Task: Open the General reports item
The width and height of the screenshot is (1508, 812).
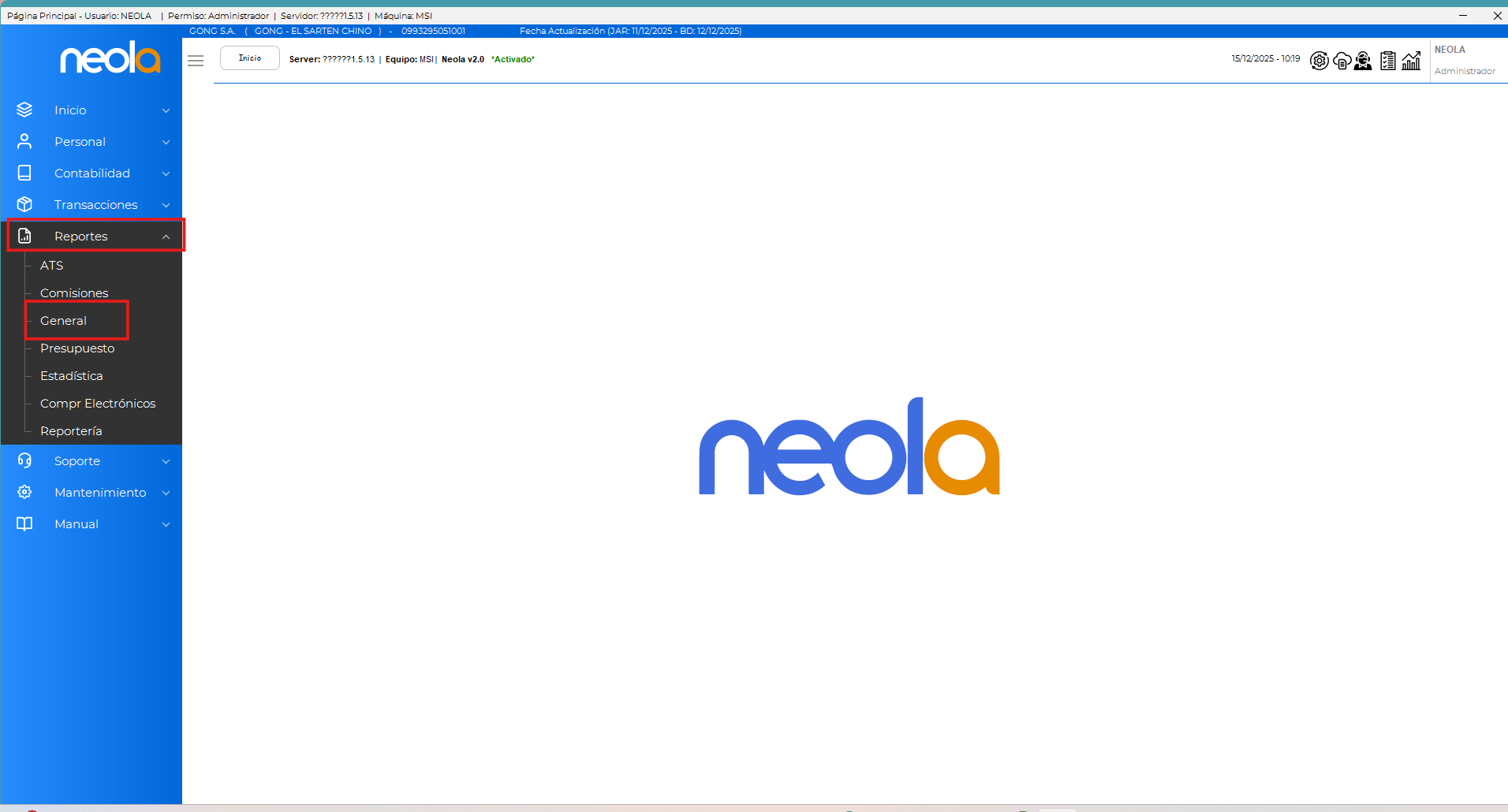Action: click(64, 321)
